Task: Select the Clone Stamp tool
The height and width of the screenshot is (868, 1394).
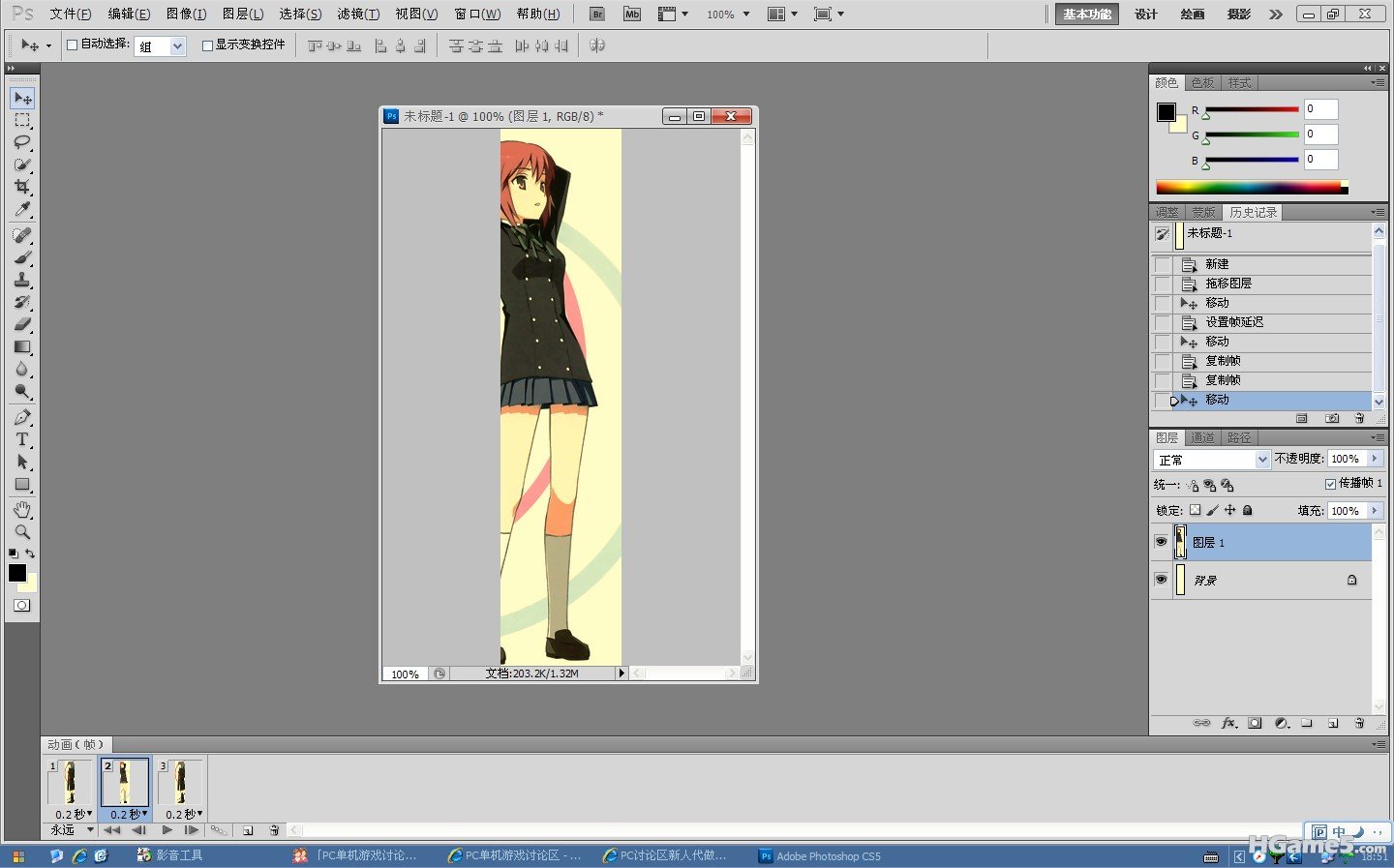Action: pos(21,280)
